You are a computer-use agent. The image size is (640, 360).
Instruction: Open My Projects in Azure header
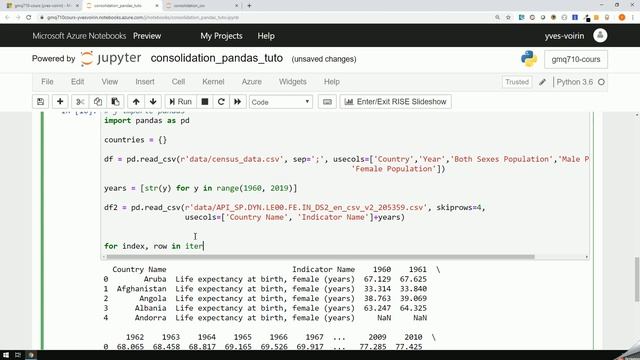pos(221,36)
